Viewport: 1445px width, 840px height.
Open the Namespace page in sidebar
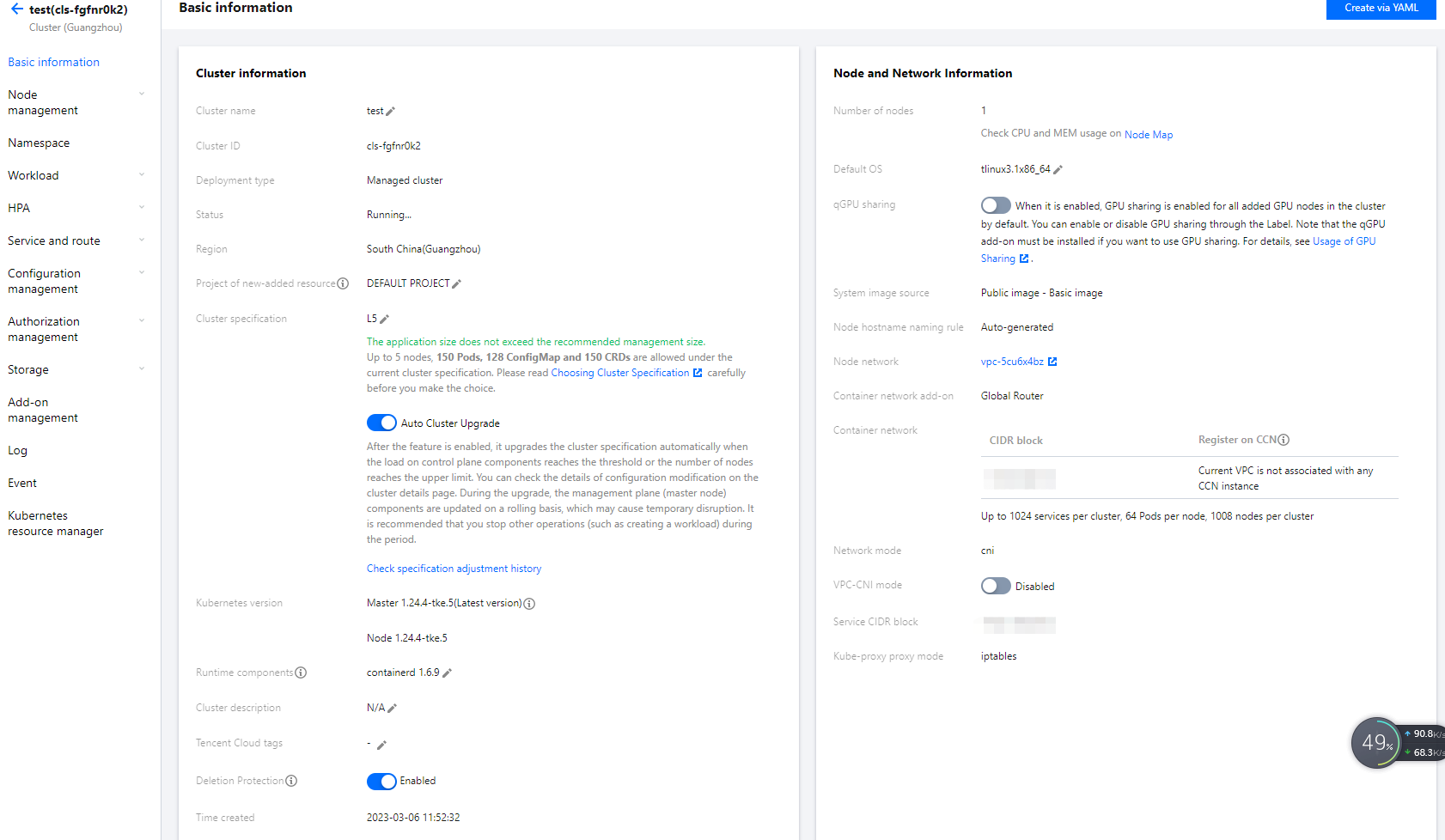(x=39, y=143)
